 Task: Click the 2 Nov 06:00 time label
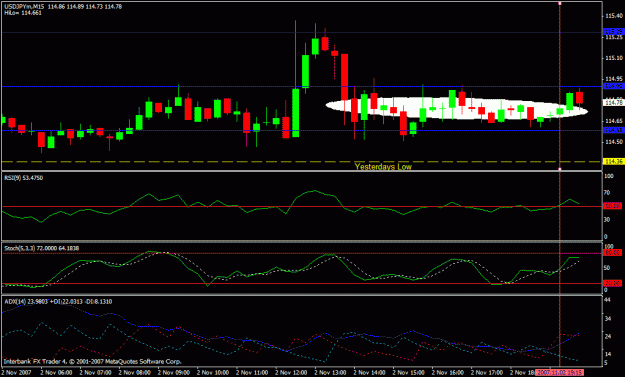click(x=56, y=373)
